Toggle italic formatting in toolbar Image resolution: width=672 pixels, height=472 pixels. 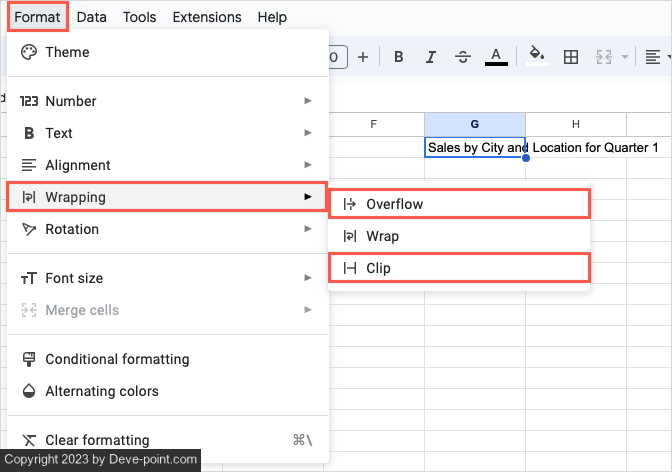[x=431, y=57]
